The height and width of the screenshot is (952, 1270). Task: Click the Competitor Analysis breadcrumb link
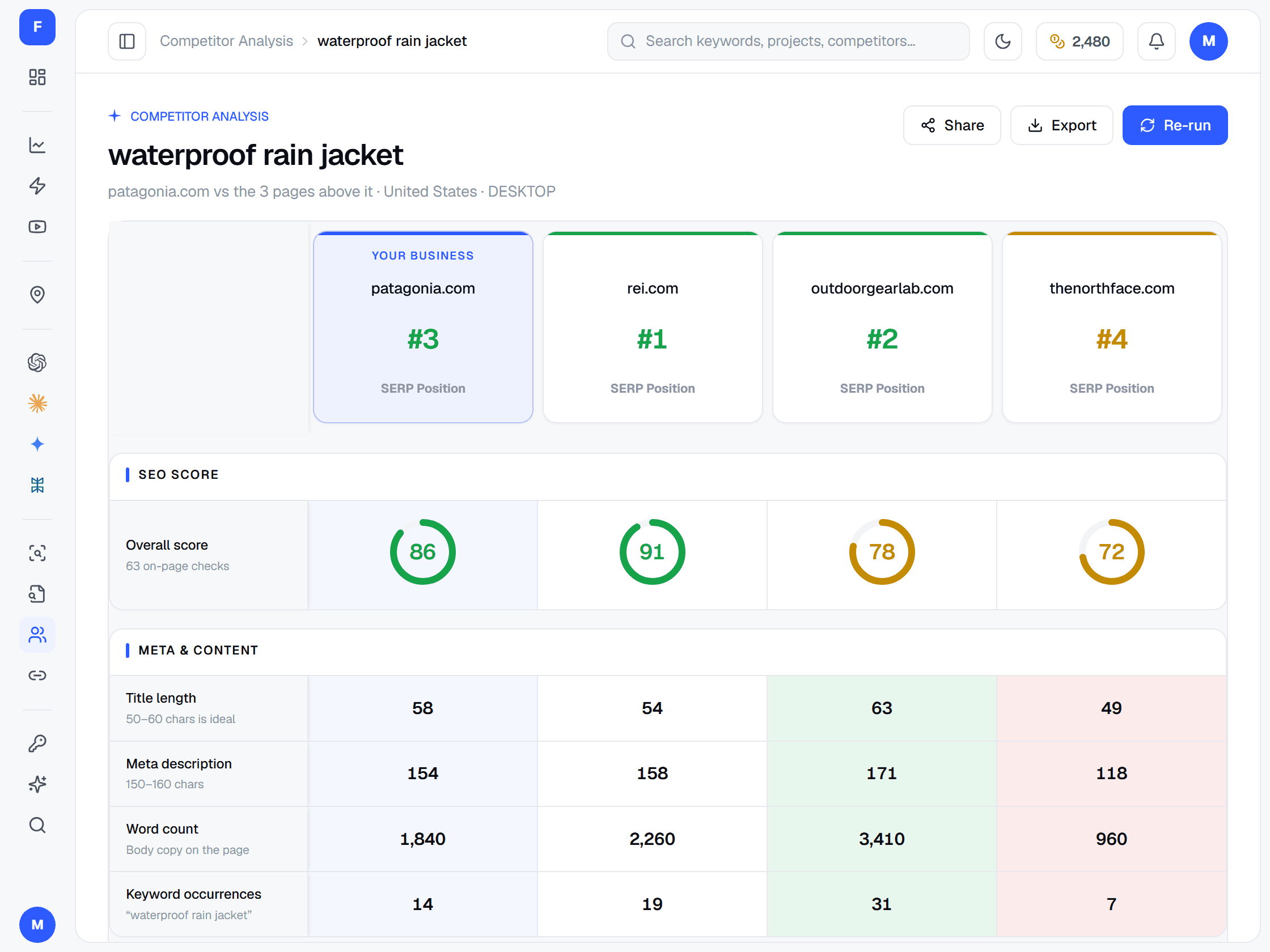[226, 41]
